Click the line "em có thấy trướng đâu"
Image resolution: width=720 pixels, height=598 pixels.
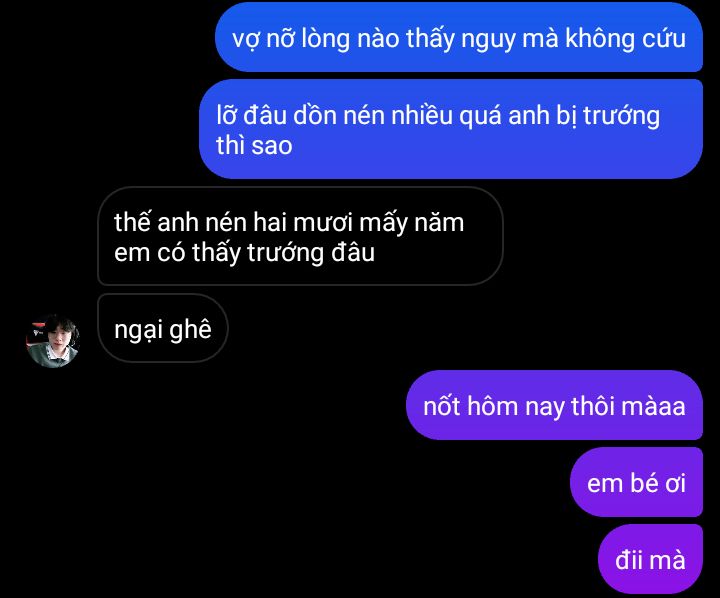[244, 253]
